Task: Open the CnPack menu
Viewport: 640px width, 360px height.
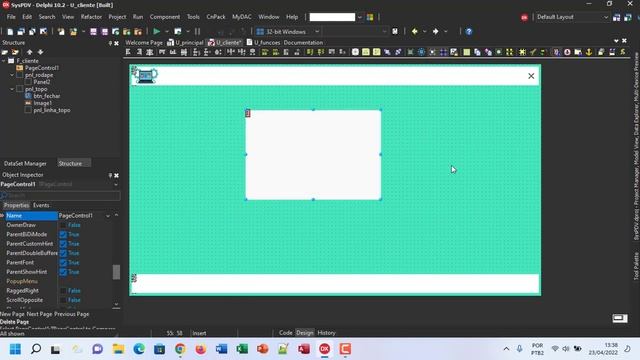Action: pos(216,17)
